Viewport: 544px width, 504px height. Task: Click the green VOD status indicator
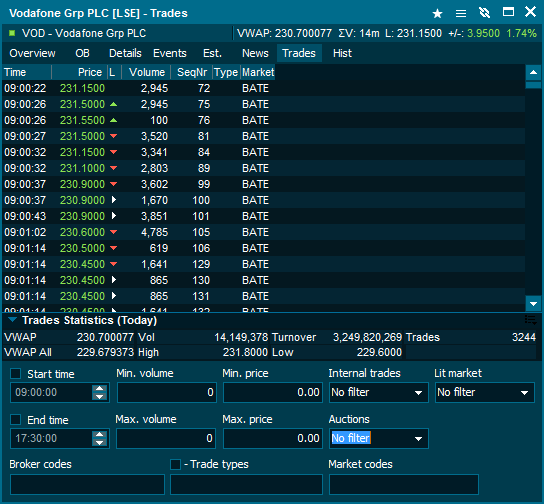pos(12,33)
